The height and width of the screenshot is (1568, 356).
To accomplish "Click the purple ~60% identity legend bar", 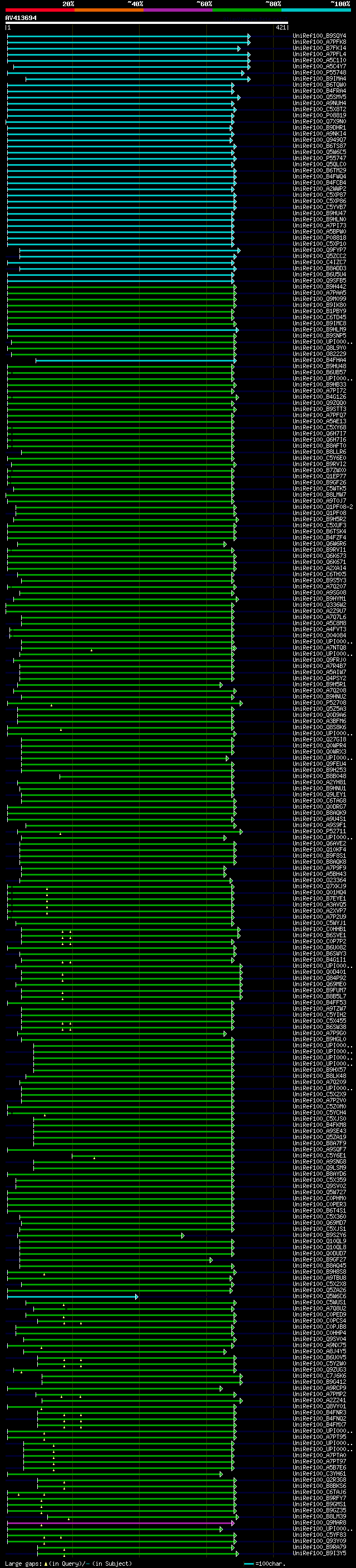I will pos(179,10).
